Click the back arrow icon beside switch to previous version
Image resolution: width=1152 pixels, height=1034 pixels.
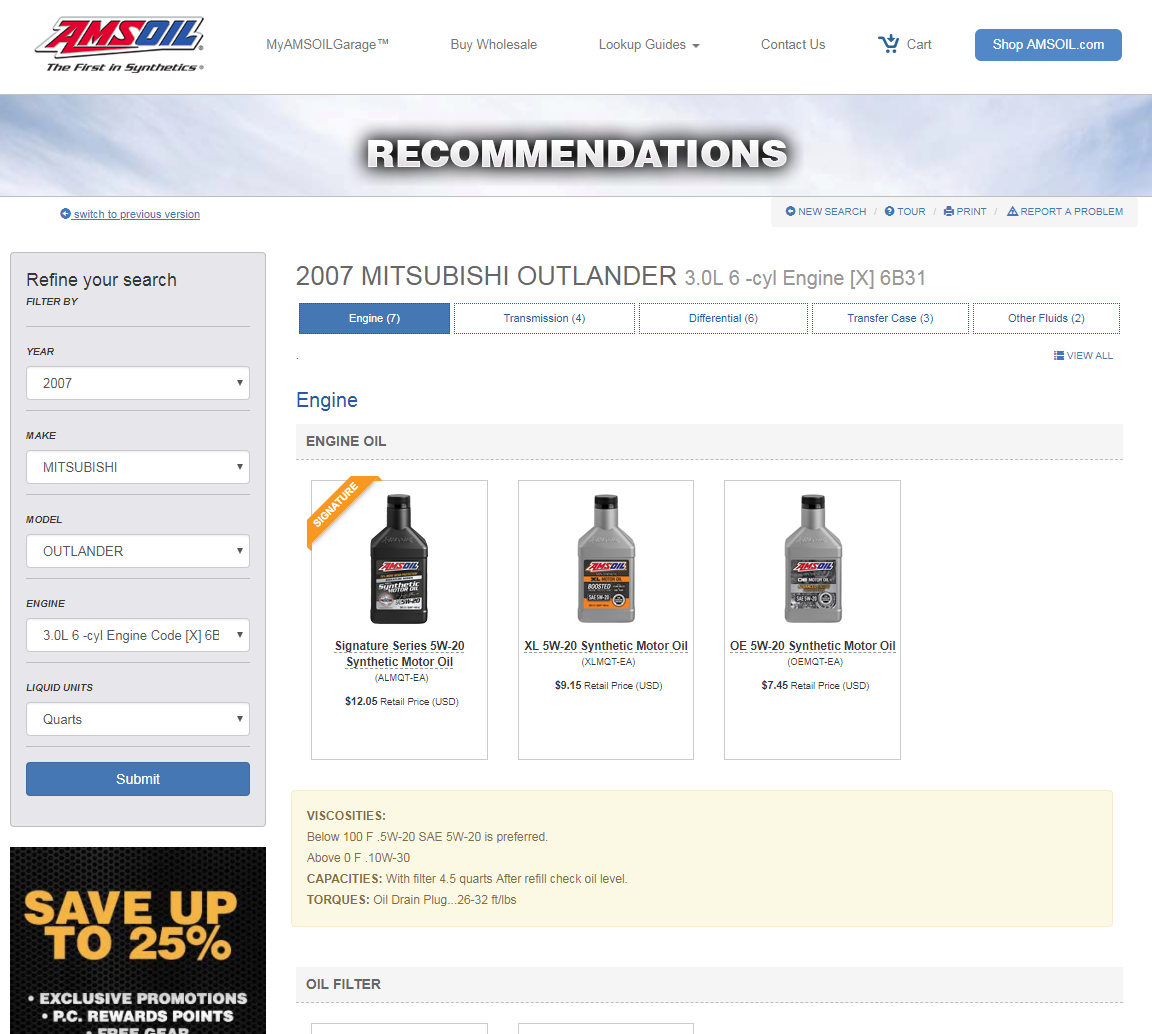(65, 214)
